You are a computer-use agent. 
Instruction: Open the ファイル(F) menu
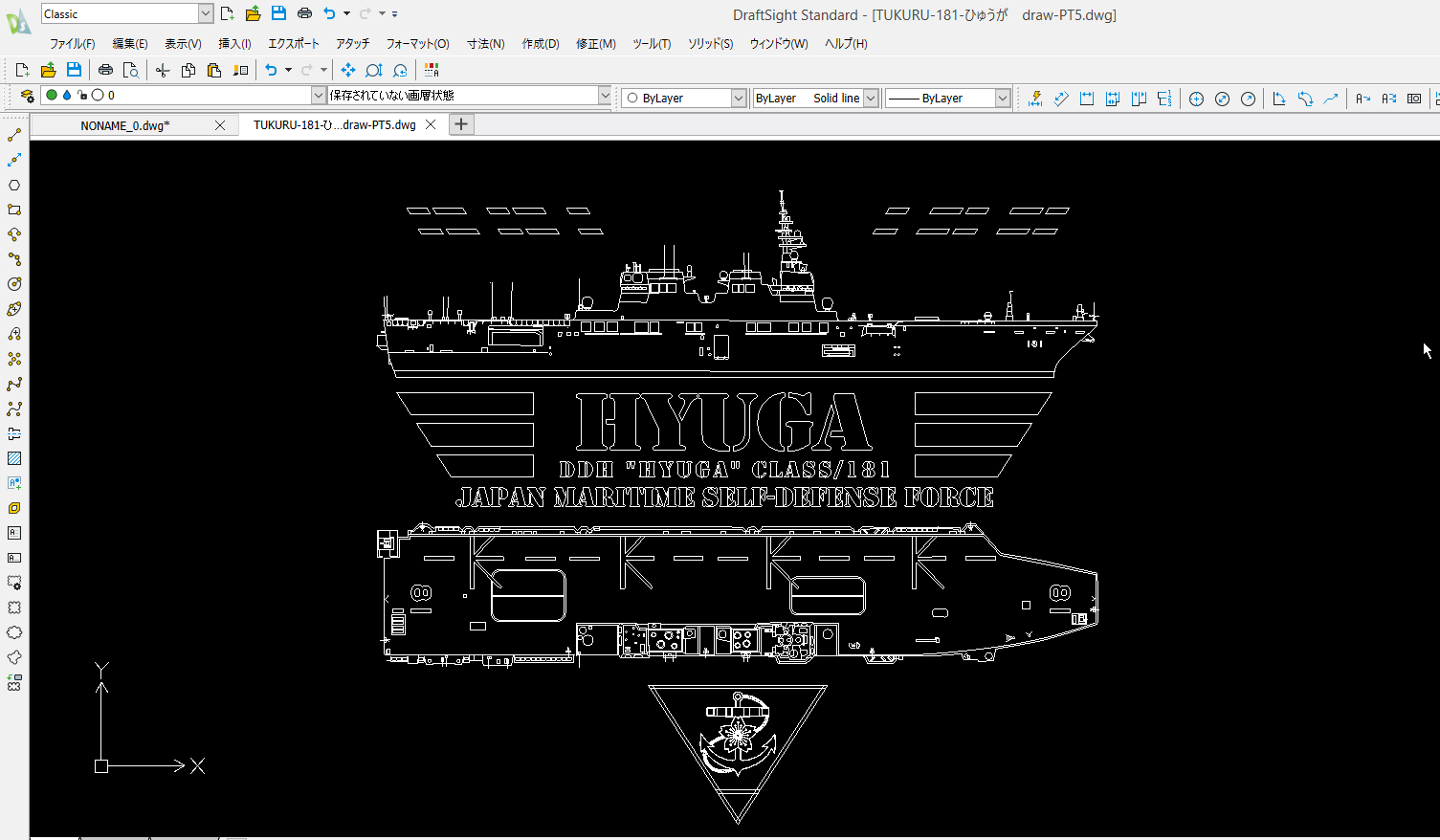73,43
